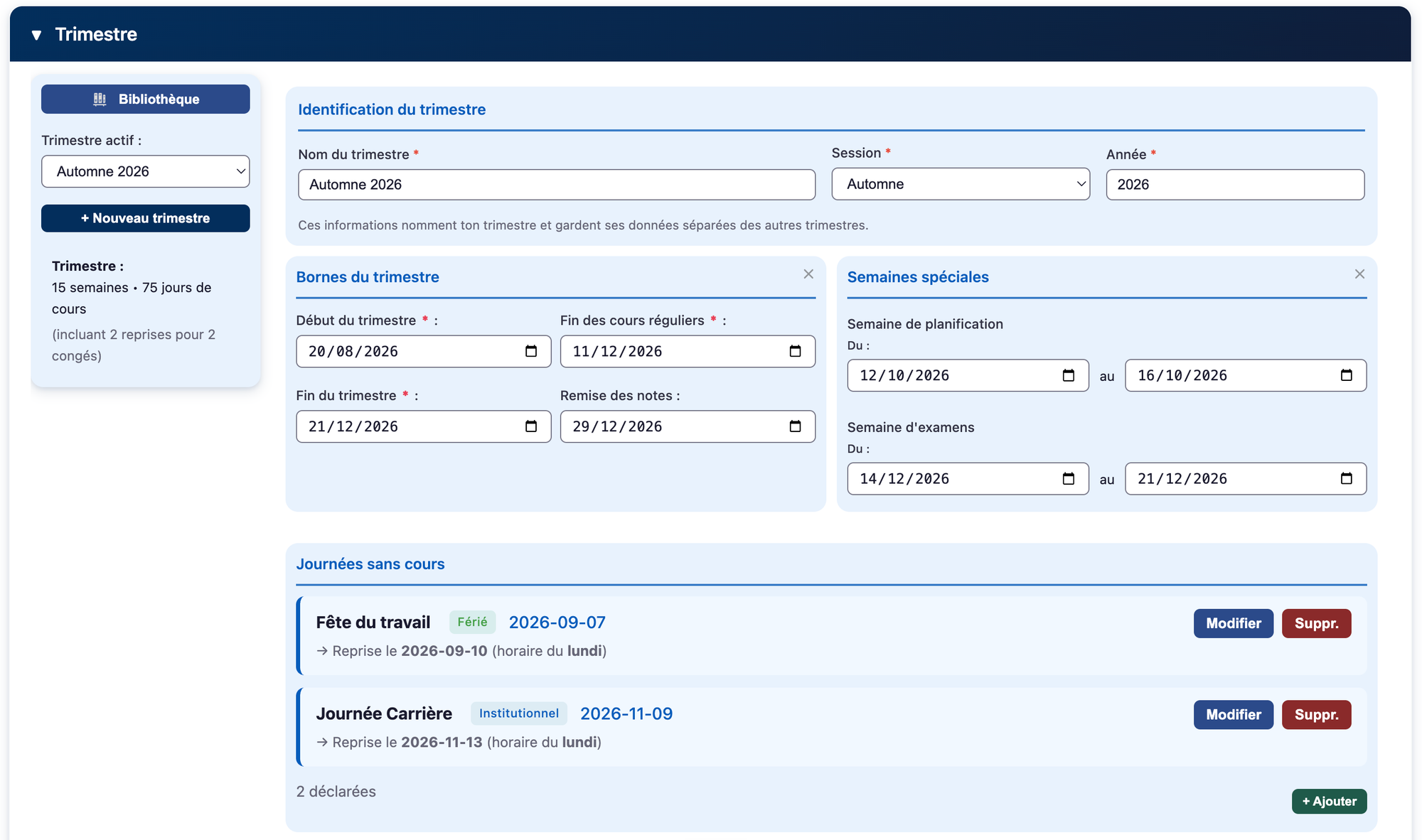Modify the Fête du travail entry
Screen dimensions: 1422x840
pos(1234,623)
